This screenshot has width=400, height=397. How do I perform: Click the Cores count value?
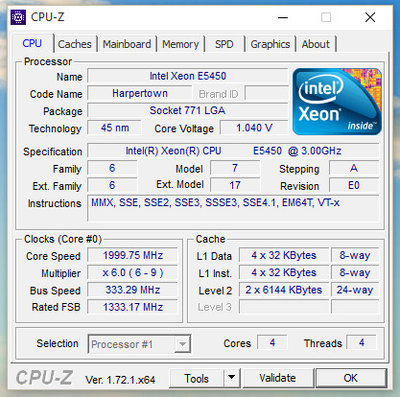(272, 343)
